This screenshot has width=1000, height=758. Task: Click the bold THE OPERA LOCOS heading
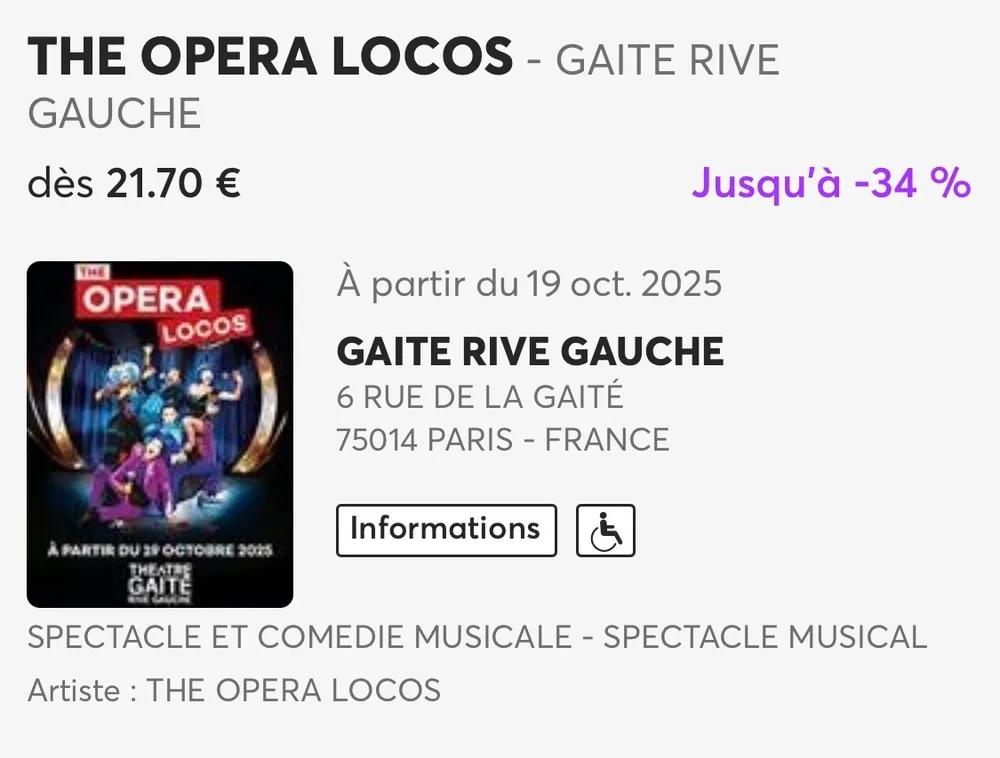click(x=270, y=57)
